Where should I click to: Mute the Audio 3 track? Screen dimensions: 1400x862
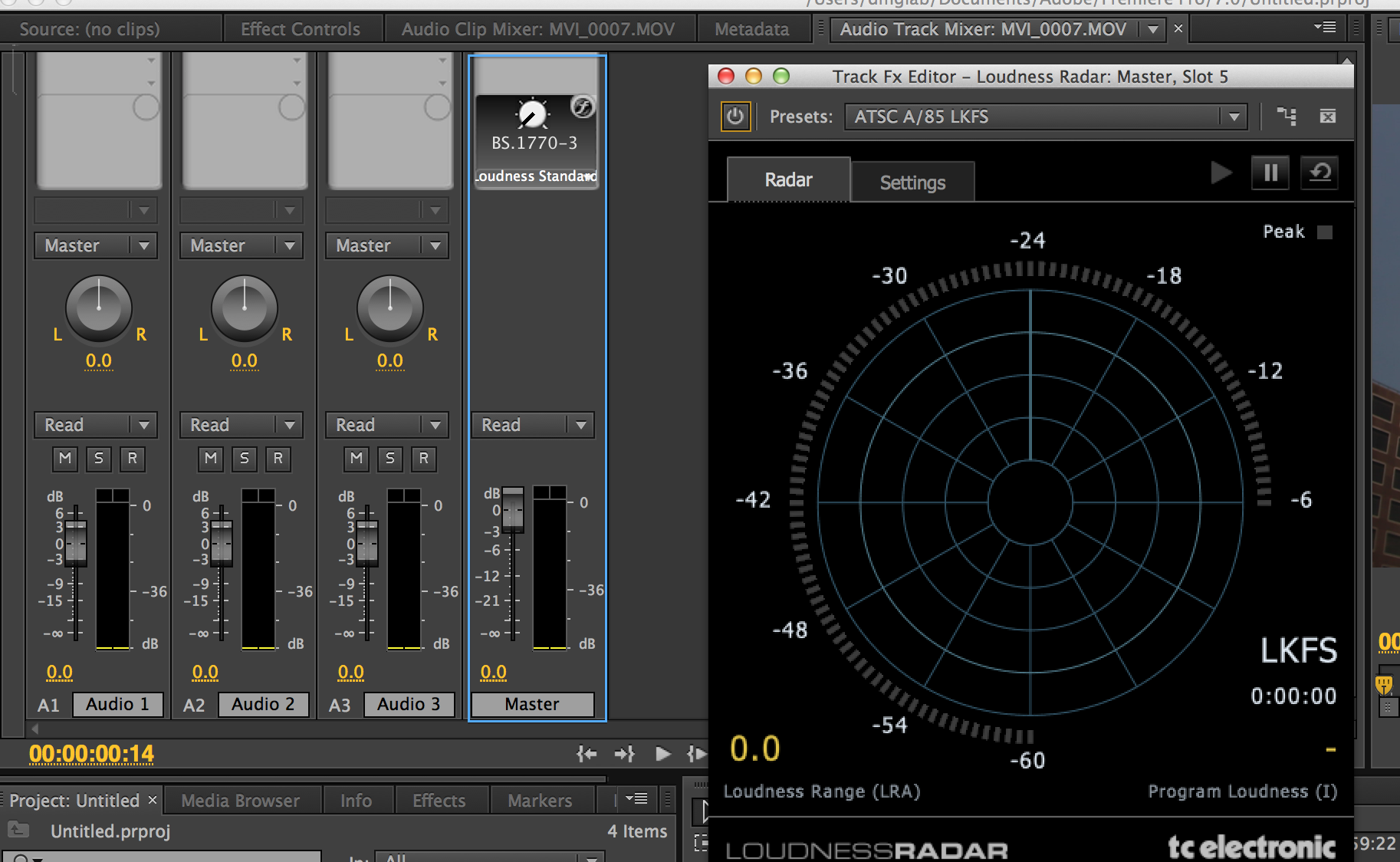click(357, 459)
